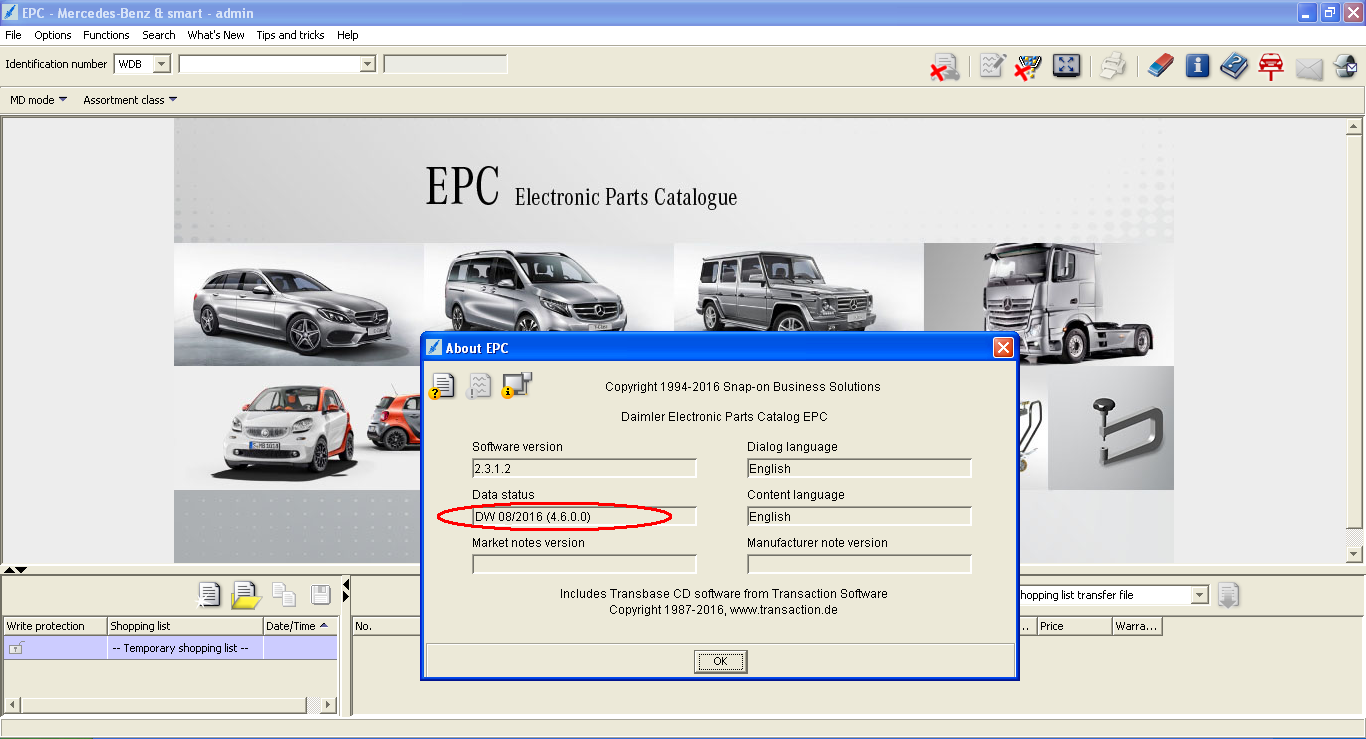Screen dimensions: 1366x739
Task: Close the About EPC dialog
Action: tap(1003, 348)
